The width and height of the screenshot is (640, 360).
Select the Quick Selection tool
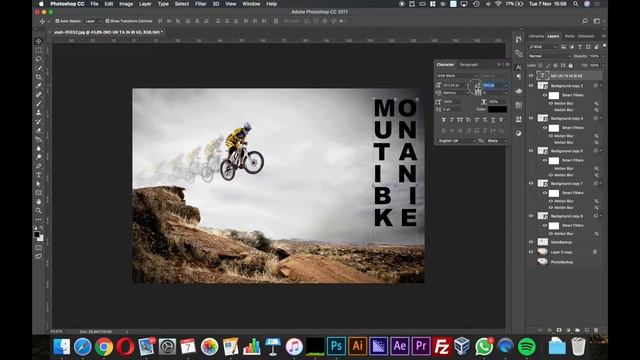tap(39, 68)
